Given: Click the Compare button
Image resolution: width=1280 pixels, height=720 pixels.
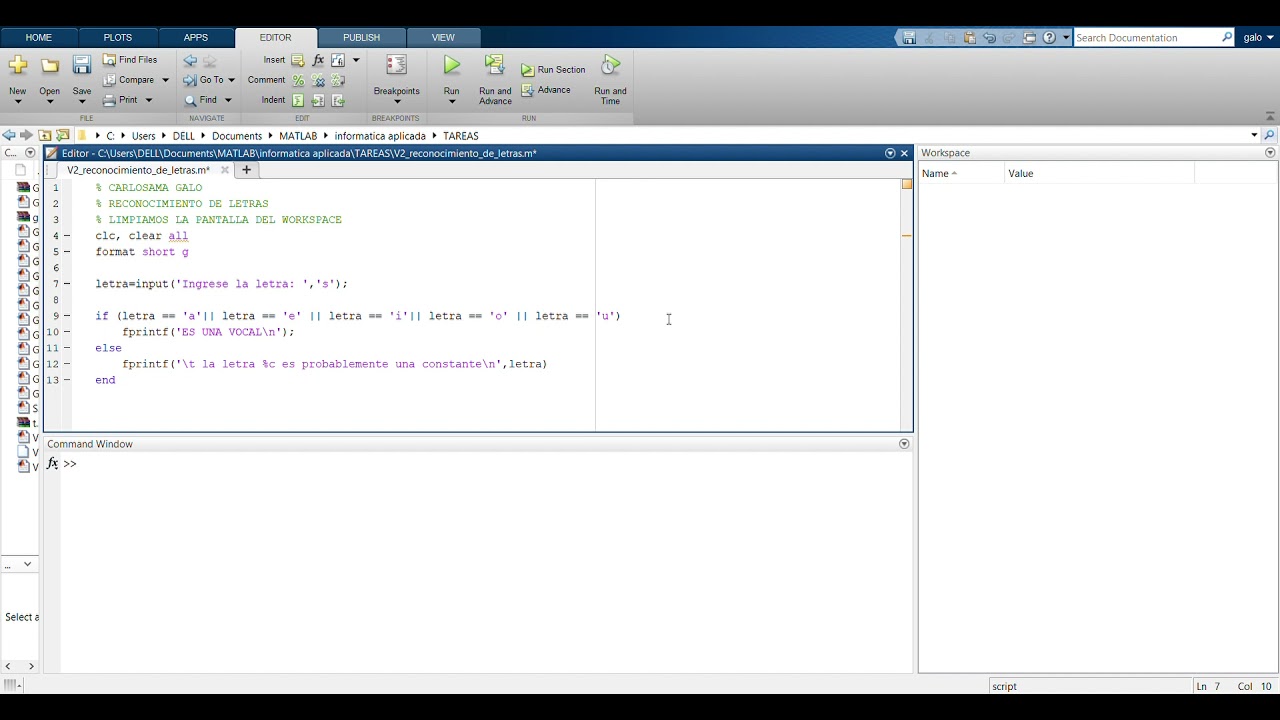Looking at the screenshot, I should coord(129,80).
